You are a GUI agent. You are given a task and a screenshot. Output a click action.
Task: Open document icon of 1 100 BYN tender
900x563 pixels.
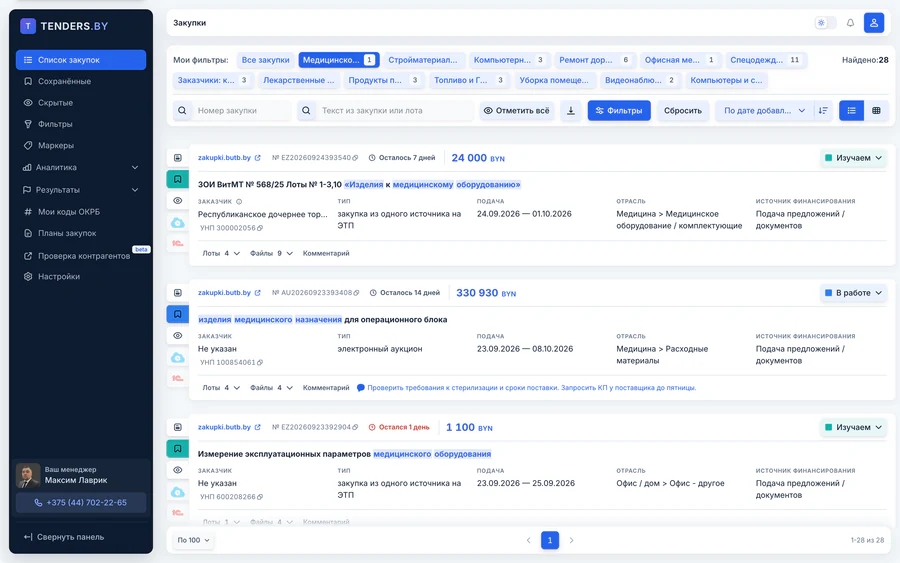coord(177,427)
